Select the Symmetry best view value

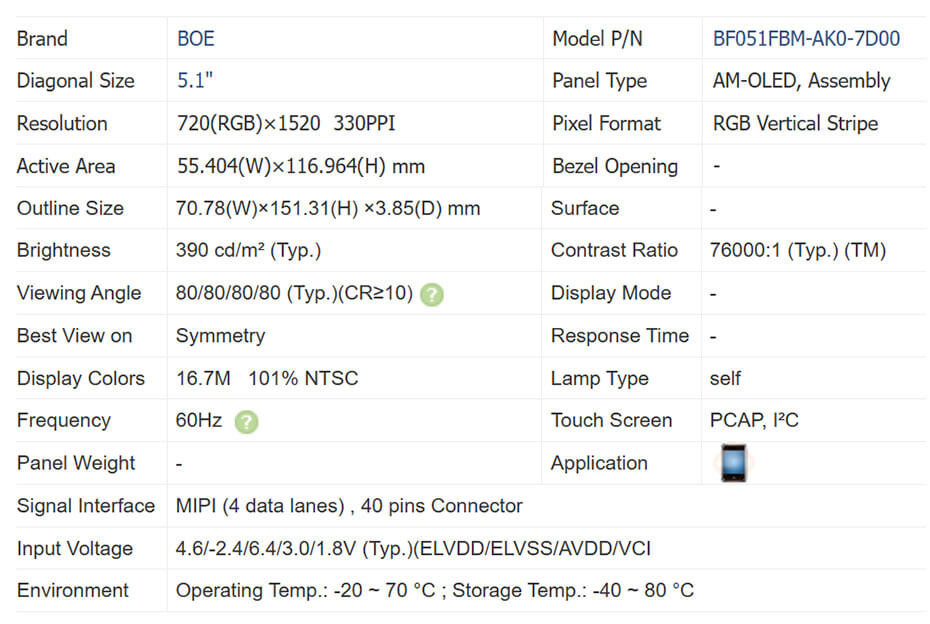(220, 335)
